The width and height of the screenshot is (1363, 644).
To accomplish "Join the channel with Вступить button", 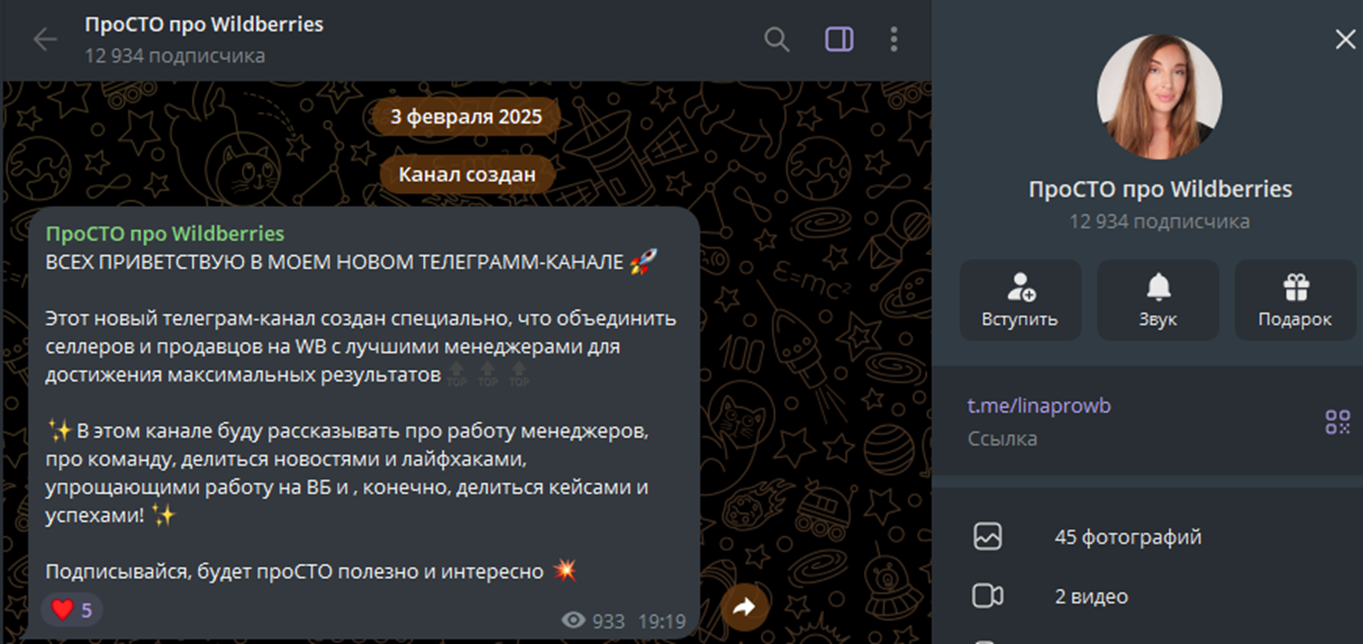I will (1020, 300).
